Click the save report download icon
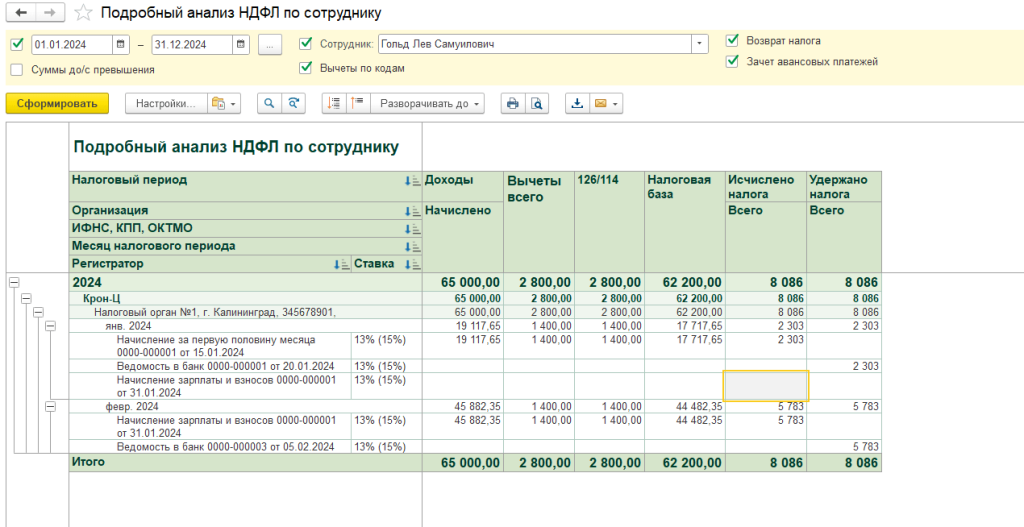1024x527 pixels. coord(577,103)
